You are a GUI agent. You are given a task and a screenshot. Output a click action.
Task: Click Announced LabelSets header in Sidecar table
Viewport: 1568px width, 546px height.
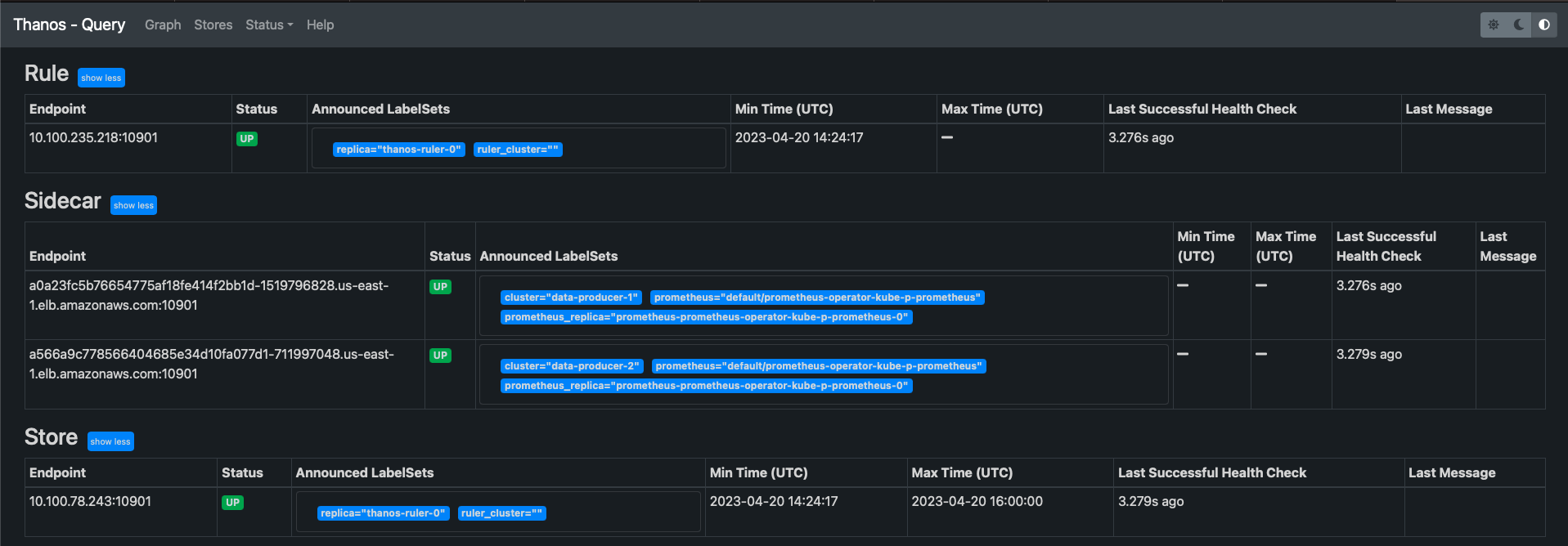click(549, 256)
